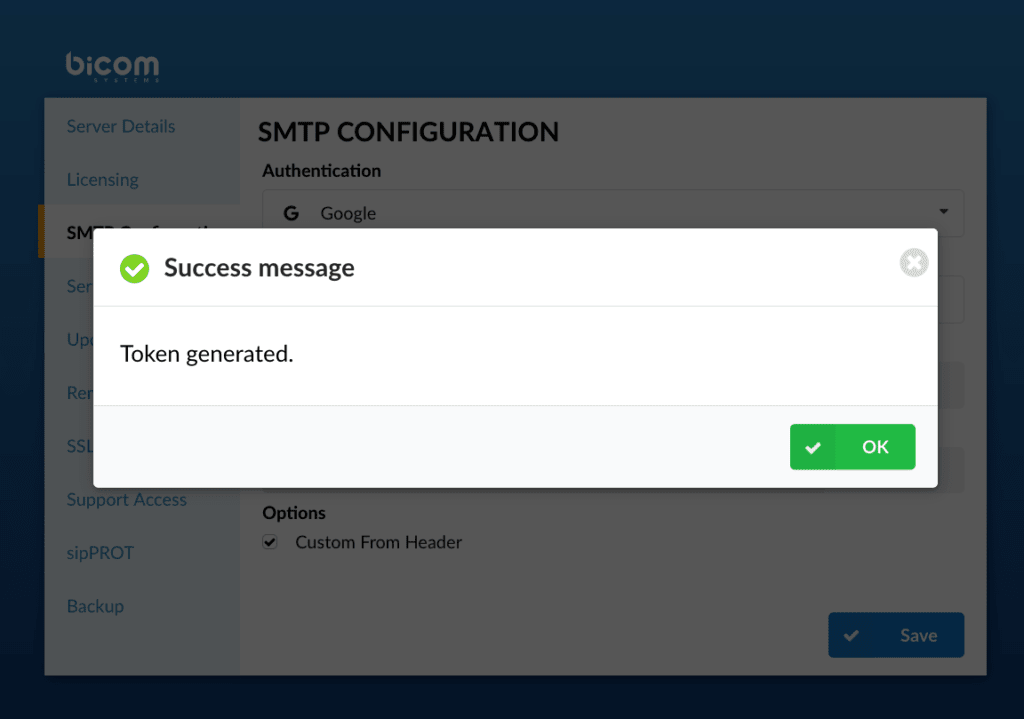Screen dimensions: 1024x719
Task: Select sipPROT in sidebar
Action: tap(100, 553)
